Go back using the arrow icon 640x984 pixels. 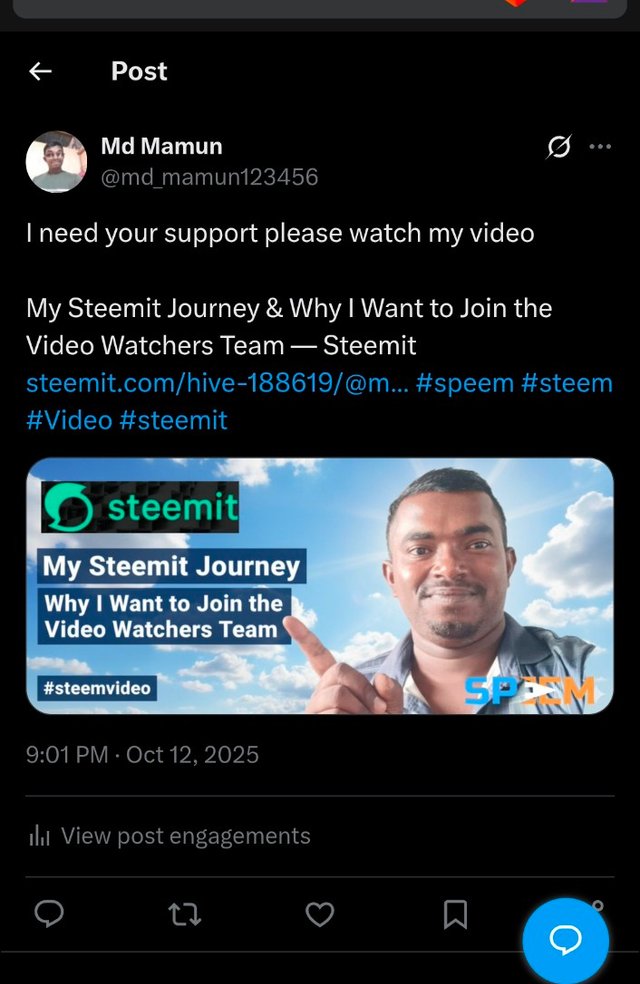point(40,72)
